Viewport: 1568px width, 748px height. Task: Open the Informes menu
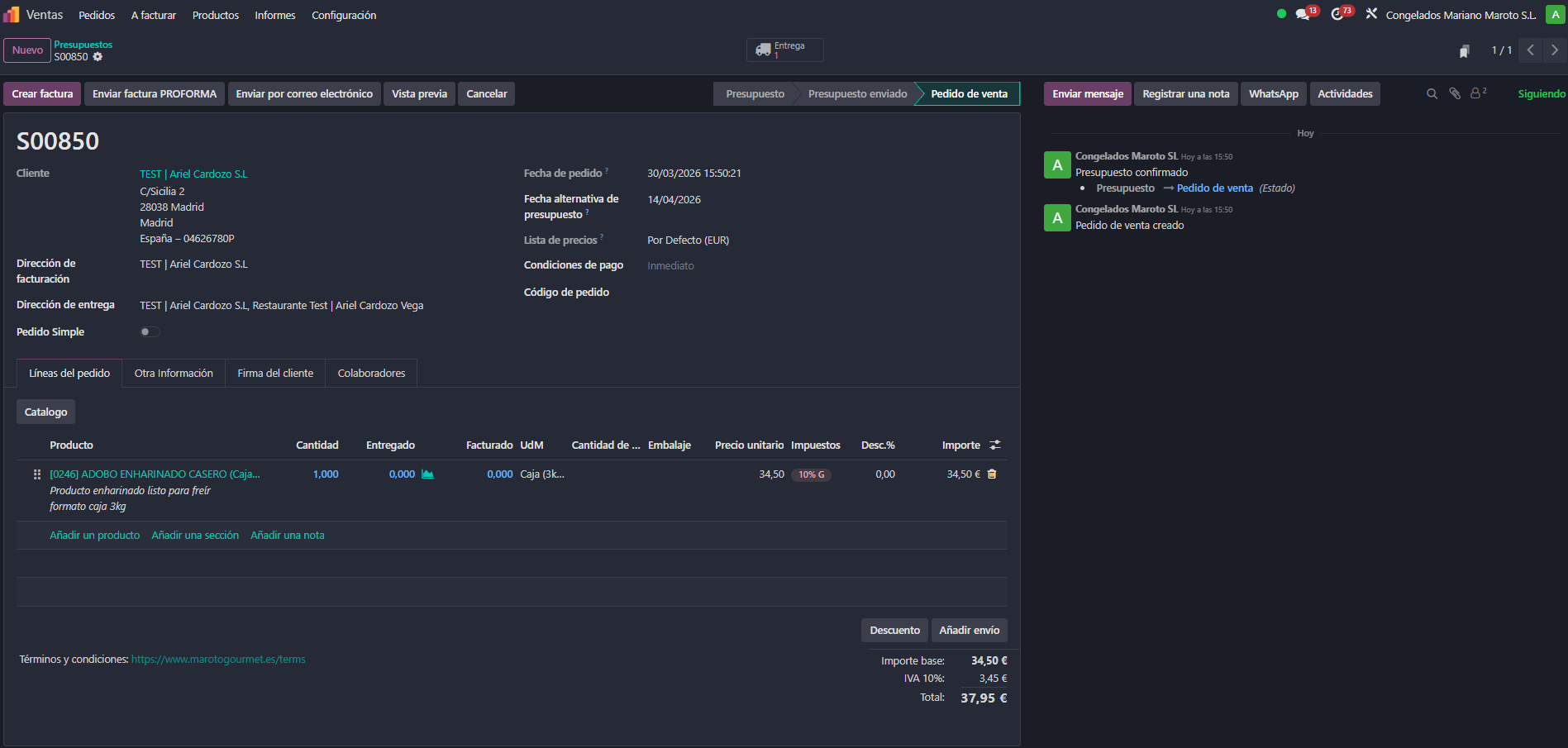[x=274, y=16]
